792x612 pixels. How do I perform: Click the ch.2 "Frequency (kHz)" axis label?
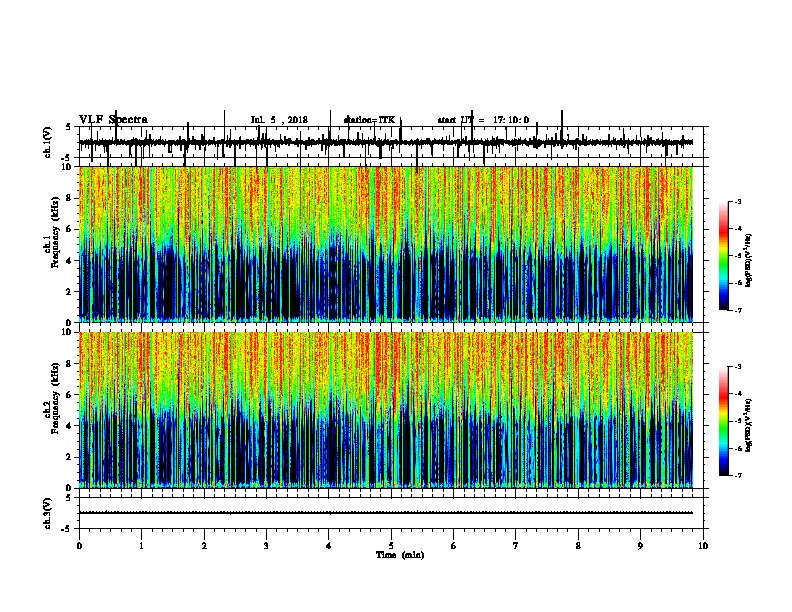tap(56, 398)
